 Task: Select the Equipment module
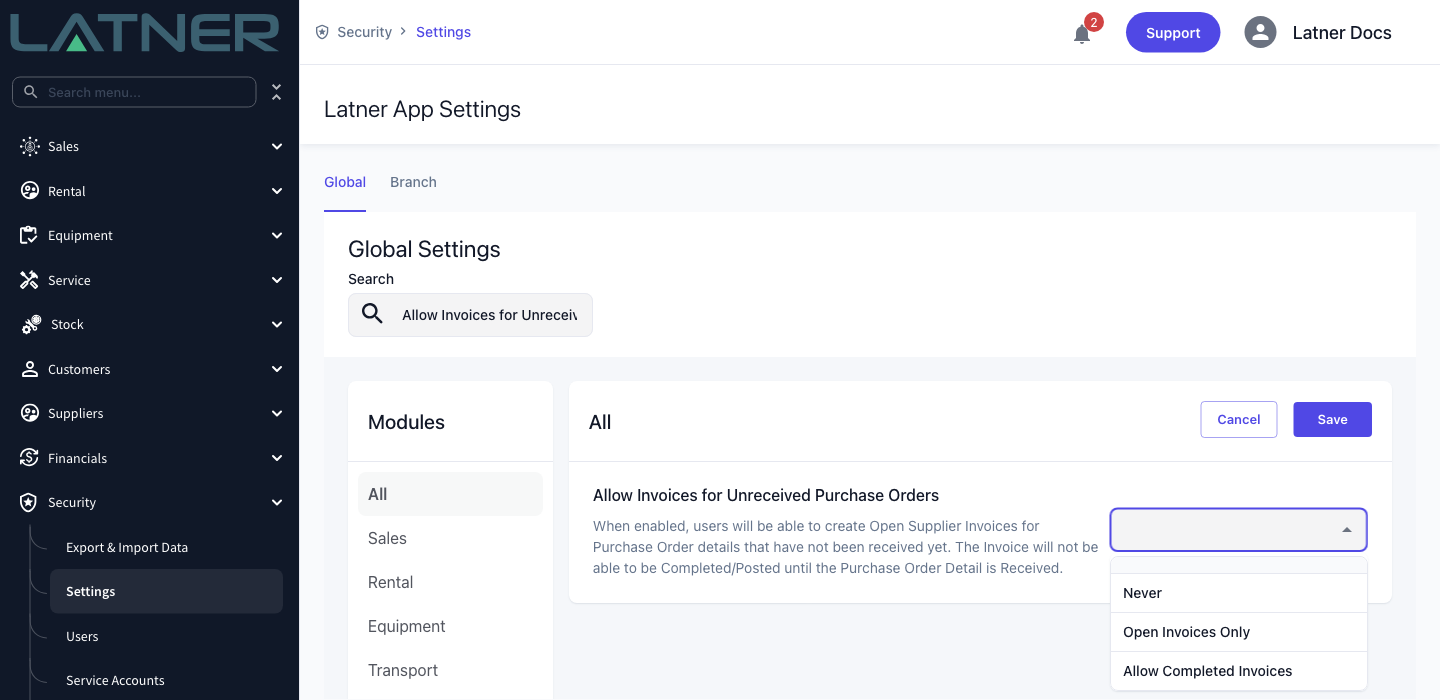[x=450, y=626]
